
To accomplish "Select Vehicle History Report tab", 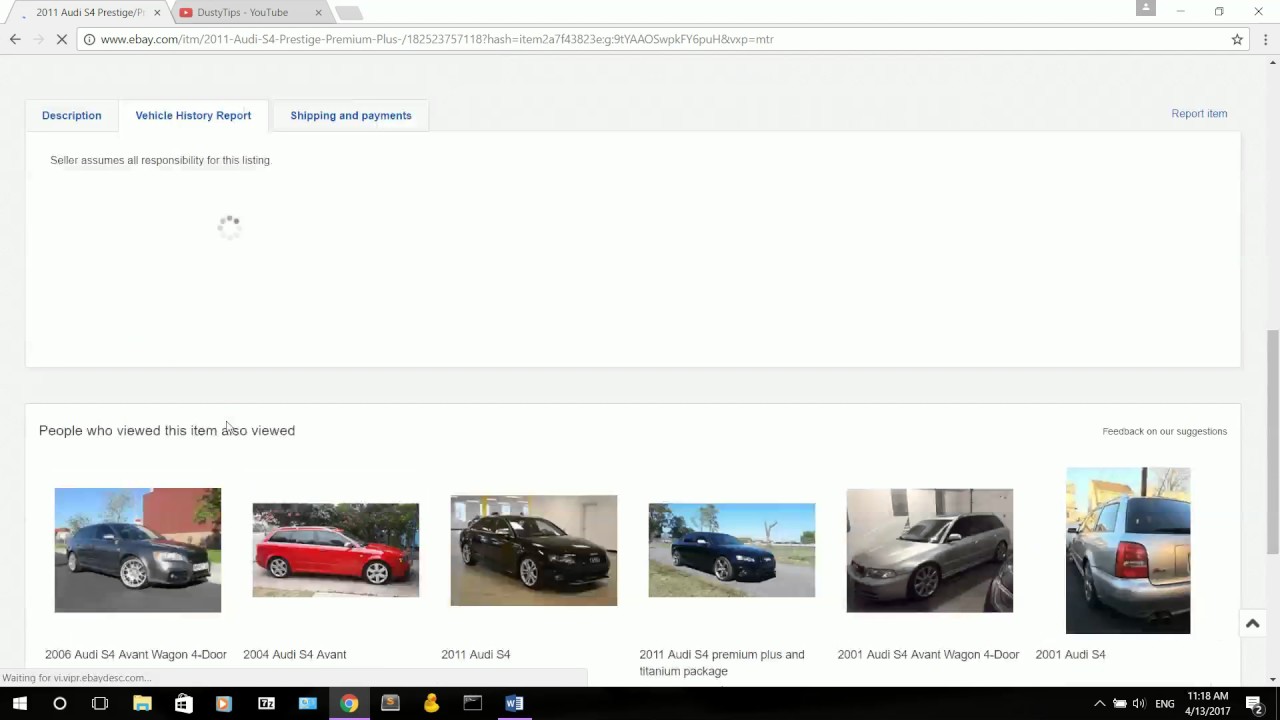I will pyautogui.click(x=193, y=115).
